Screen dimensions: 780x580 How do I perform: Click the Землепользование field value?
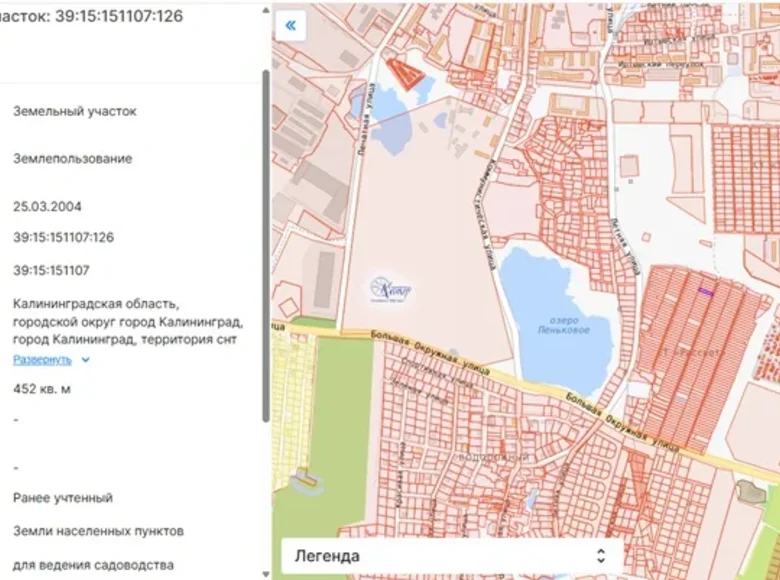(72, 159)
